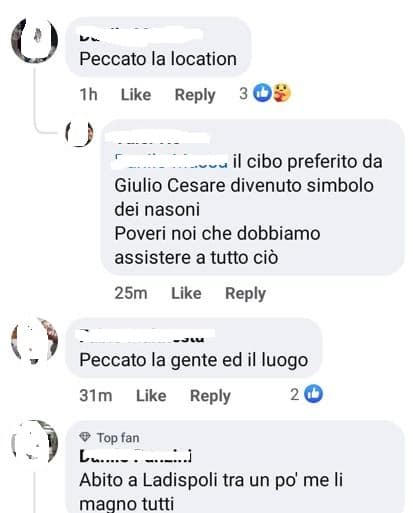Click the thumbs-up icon on 'Peccato la gente ed il luogo'
Image resolution: width=413 pixels, height=513 pixels.
pyautogui.click(x=313, y=394)
